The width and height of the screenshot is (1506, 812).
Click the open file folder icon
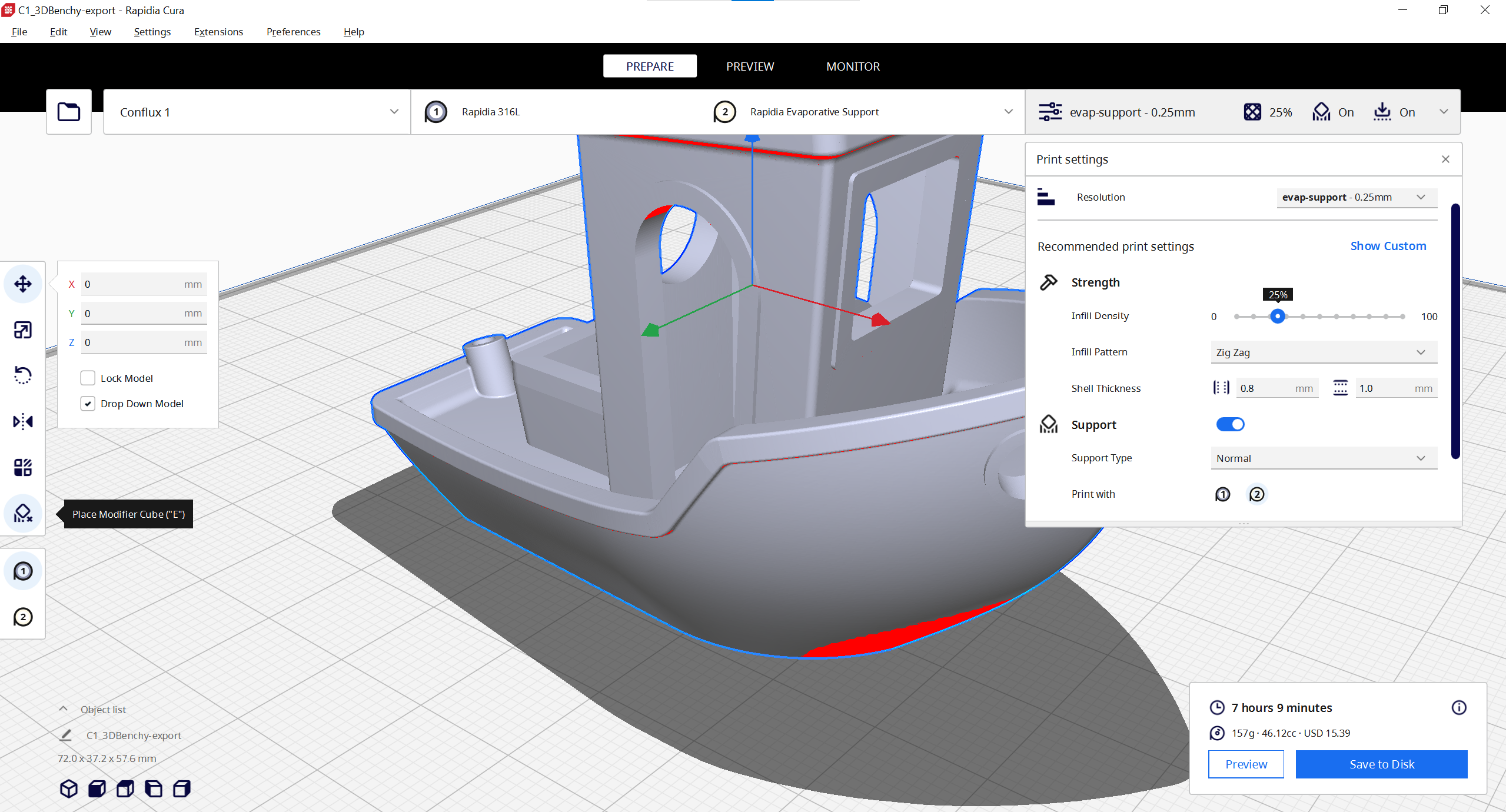(69, 112)
